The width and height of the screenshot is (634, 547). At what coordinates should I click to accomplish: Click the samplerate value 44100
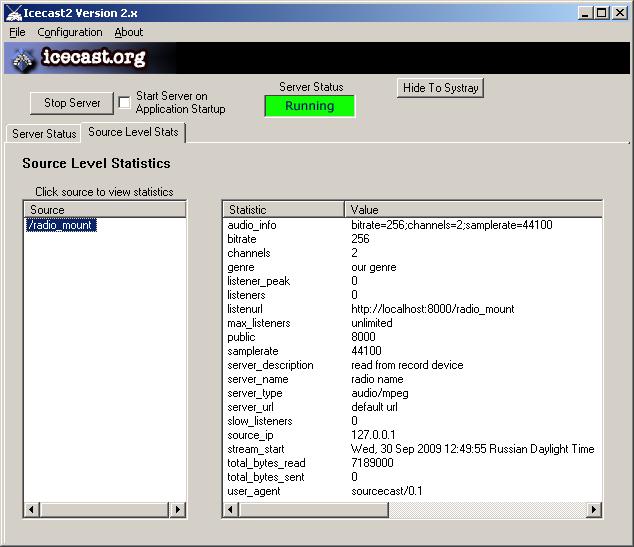tap(366, 351)
